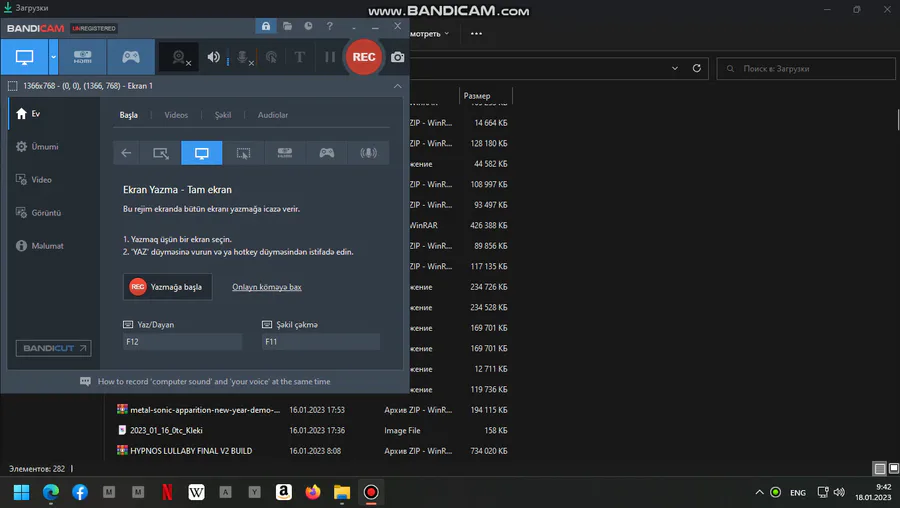Viewport: 900px width, 508px height.
Task: Select fullscreen mode icon in mode selector row
Action: (x=201, y=153)
